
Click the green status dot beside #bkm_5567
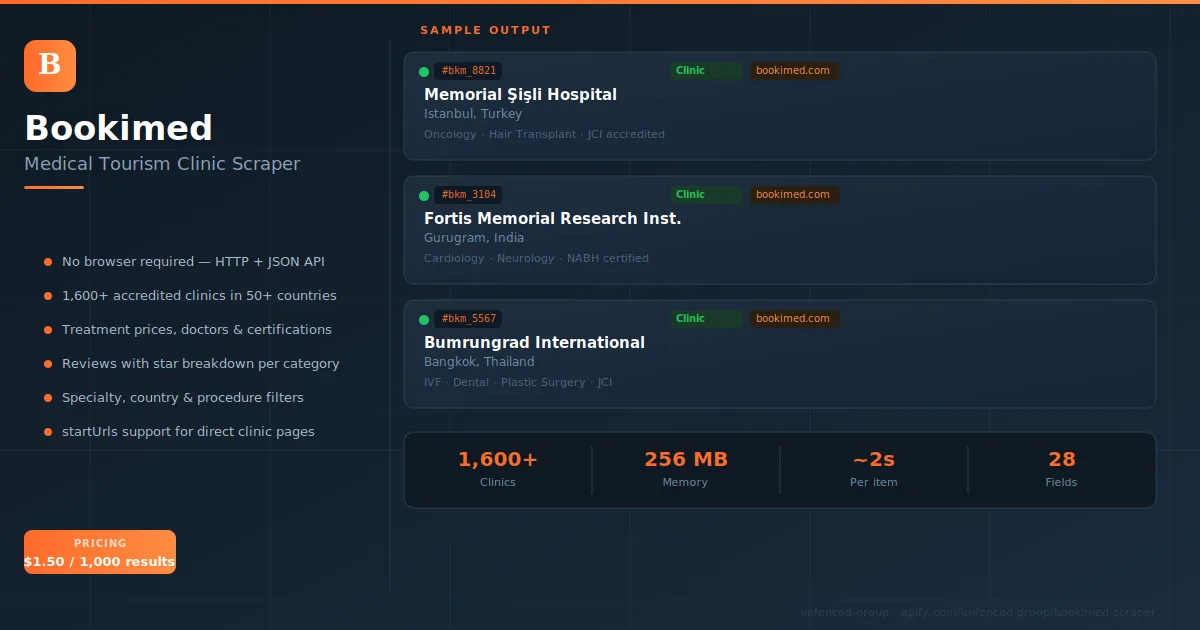pos(424,319)
